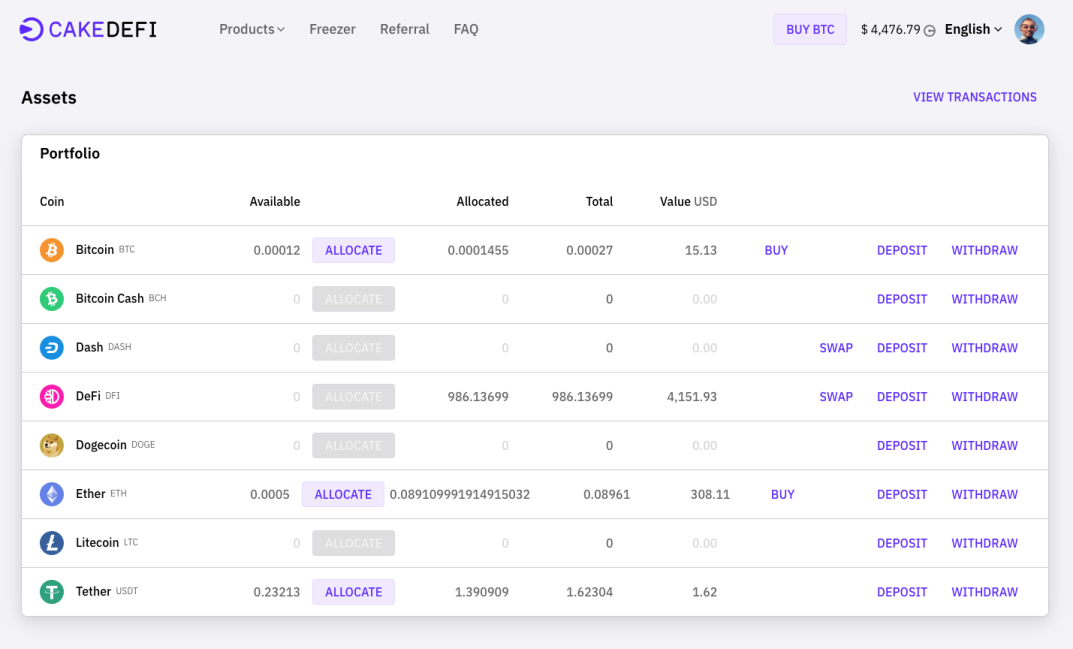
Task: Withdraw Bitcoin Cash
Action: [984, 299]
